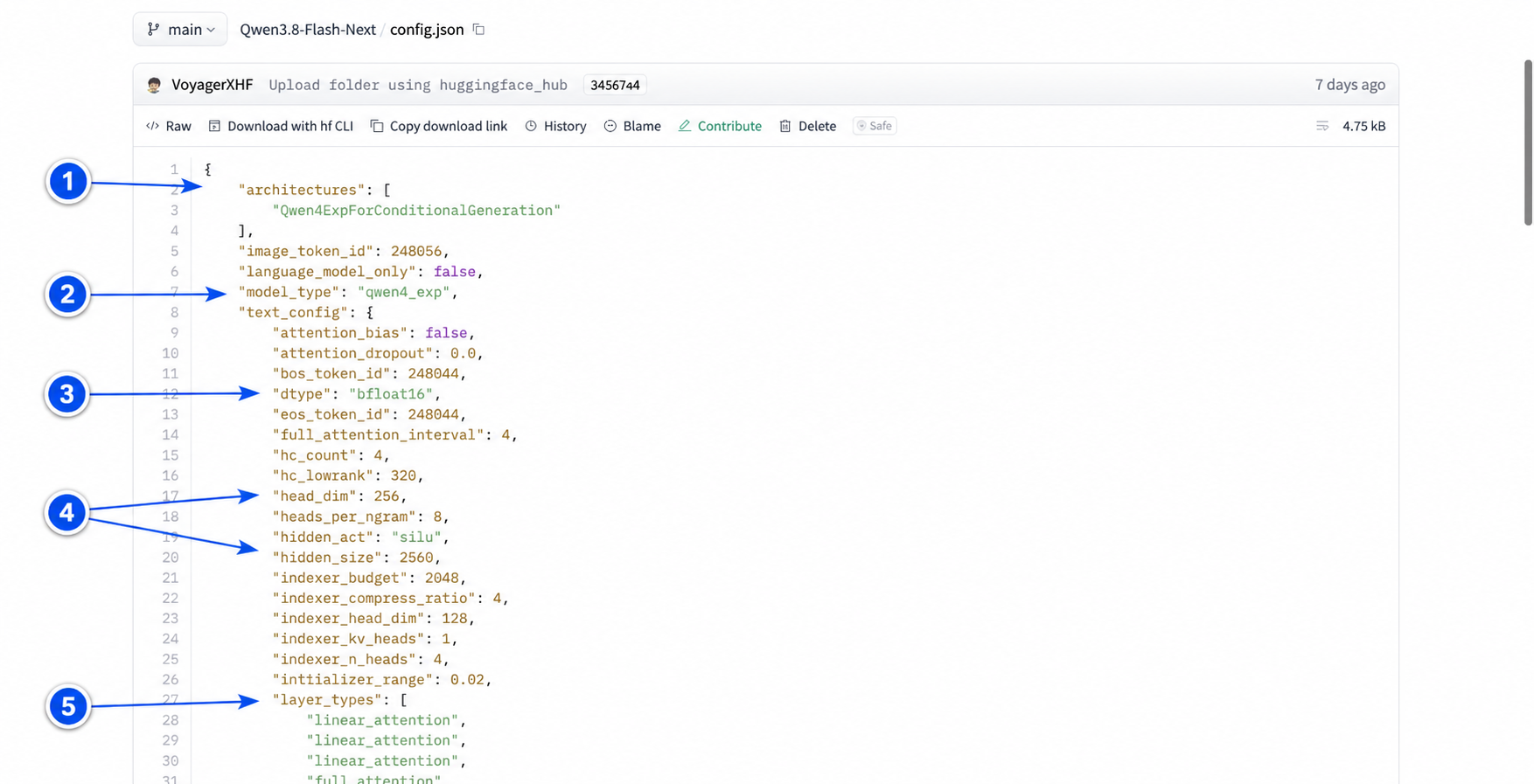Delete the config.json file

tap(808, 126)
